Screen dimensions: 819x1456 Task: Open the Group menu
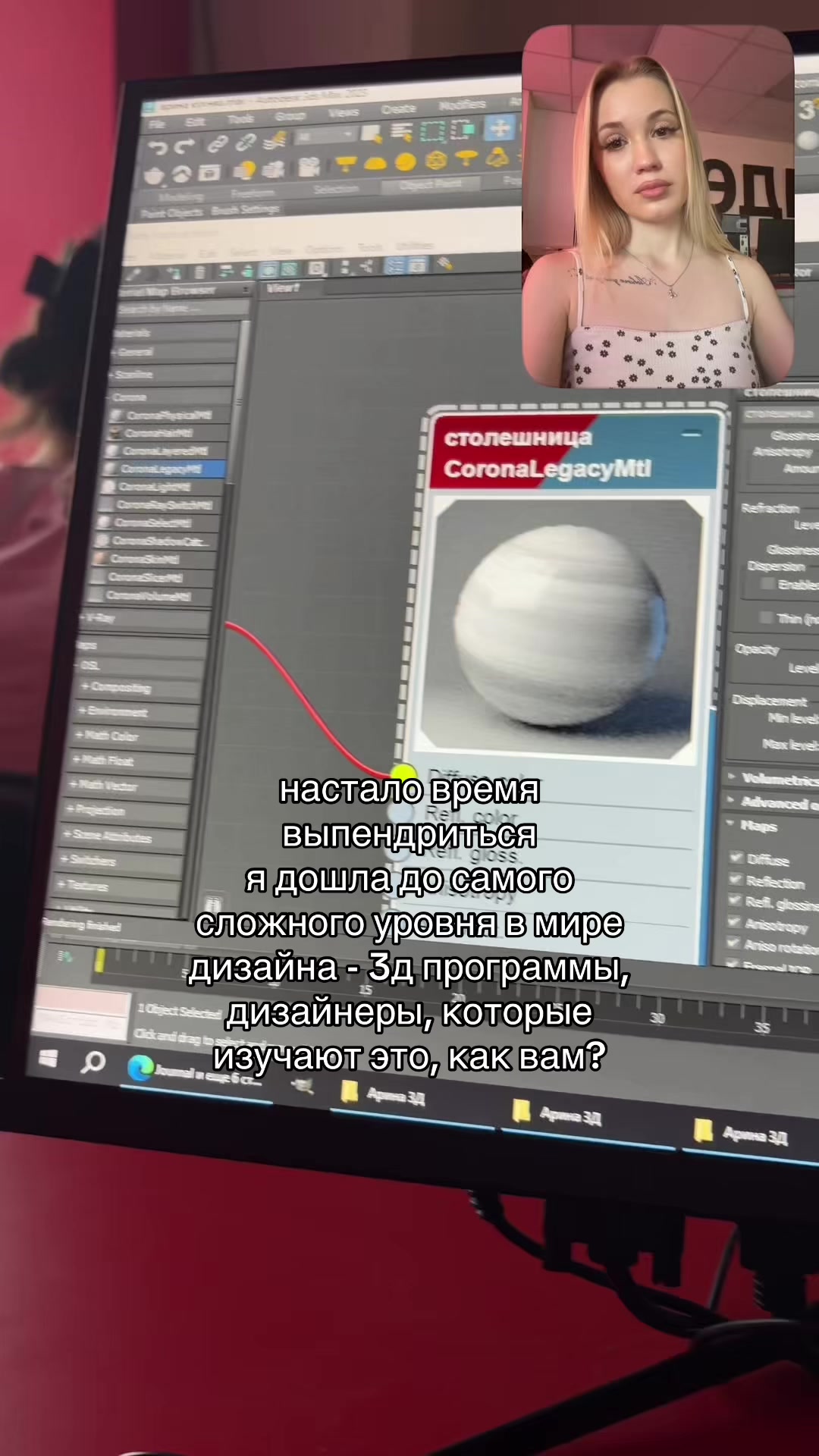[x=290, y=116]
